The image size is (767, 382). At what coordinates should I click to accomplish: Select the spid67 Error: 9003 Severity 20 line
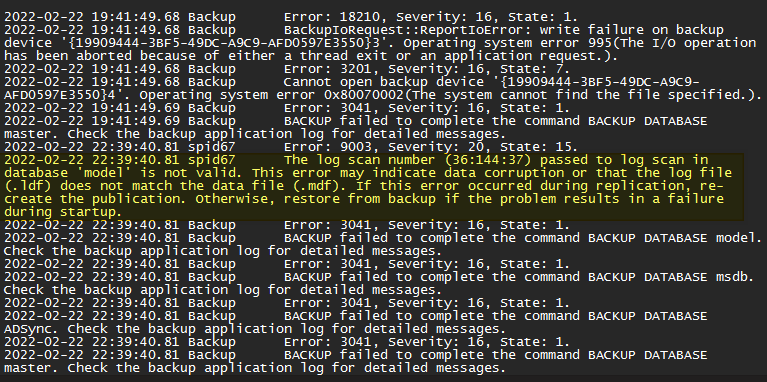pyautogui.click(x=291, y=147)
